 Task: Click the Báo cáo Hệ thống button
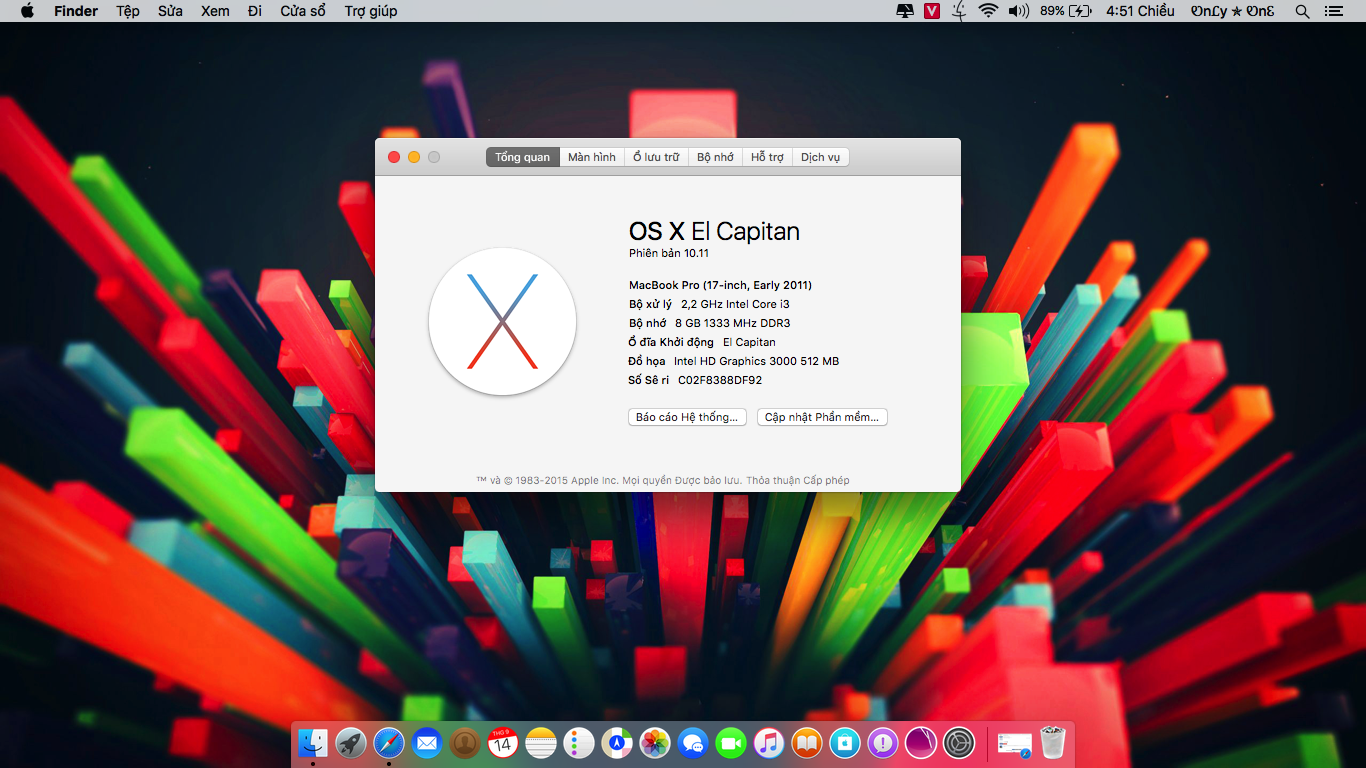687,417
